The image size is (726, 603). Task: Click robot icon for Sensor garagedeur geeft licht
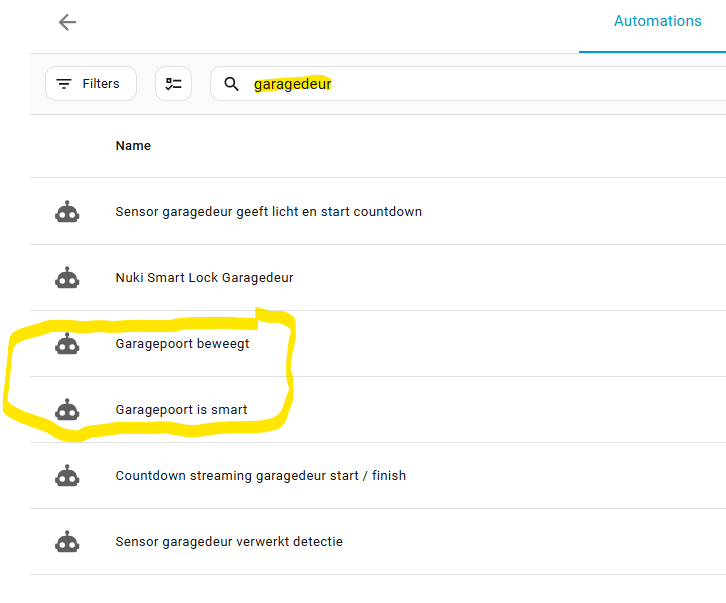tap(67, 212)
